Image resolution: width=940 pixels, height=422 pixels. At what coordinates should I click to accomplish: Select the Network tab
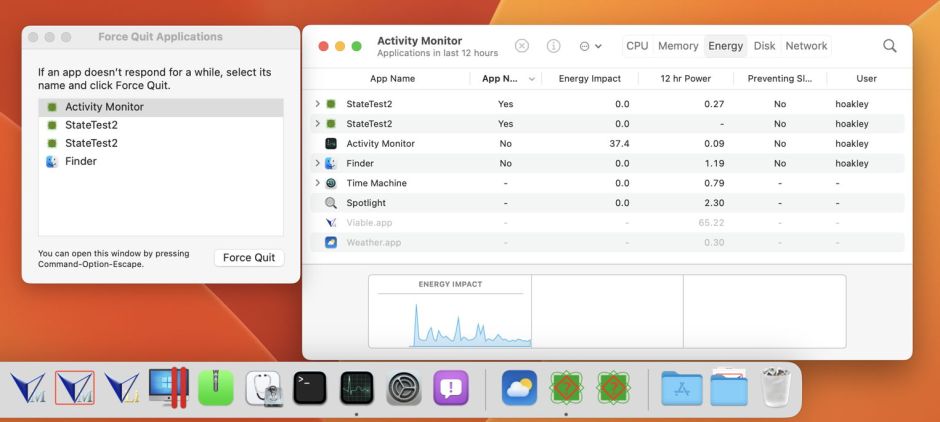[806, 46]
